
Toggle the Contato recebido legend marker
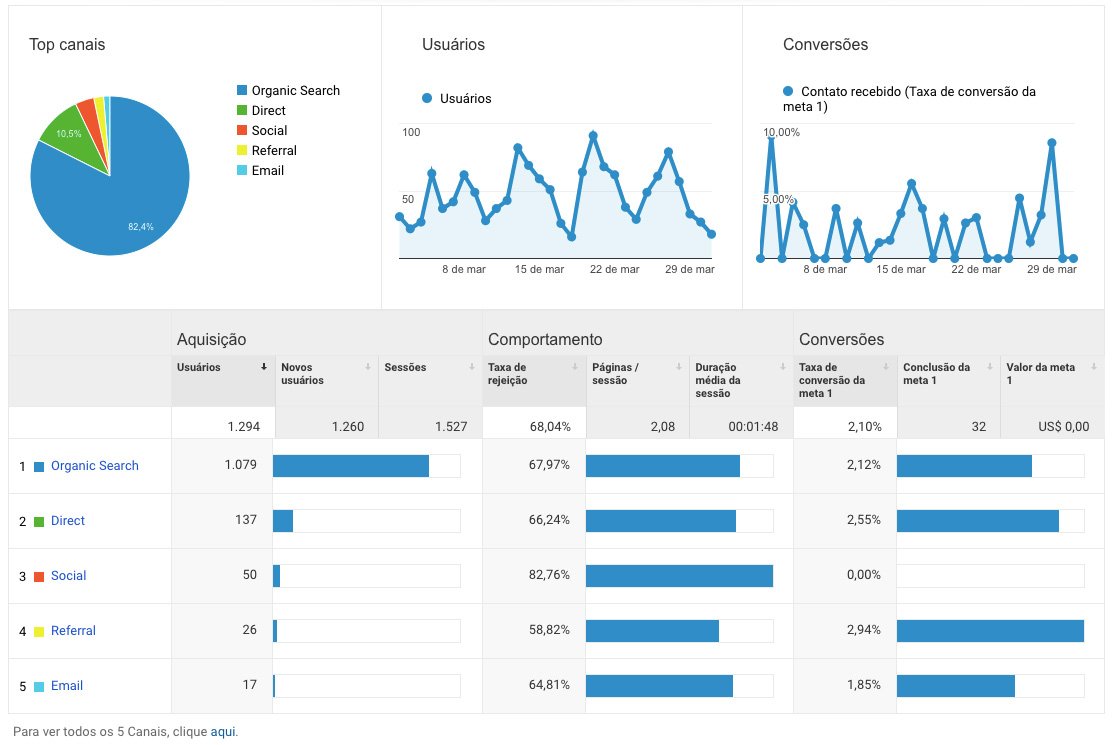click(x=788, y=91)
